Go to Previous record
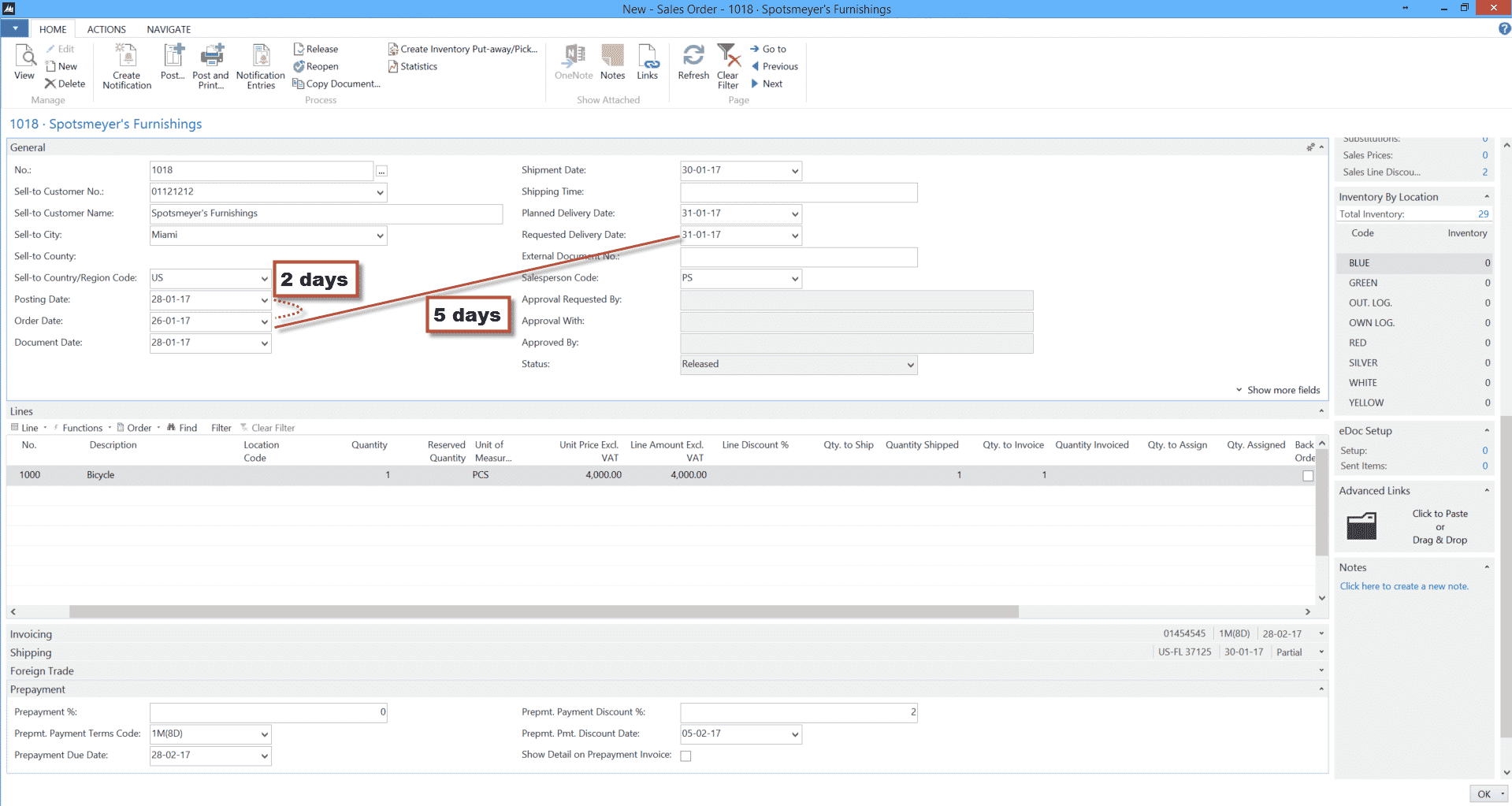1512x806 pixels. click(775, 66)
